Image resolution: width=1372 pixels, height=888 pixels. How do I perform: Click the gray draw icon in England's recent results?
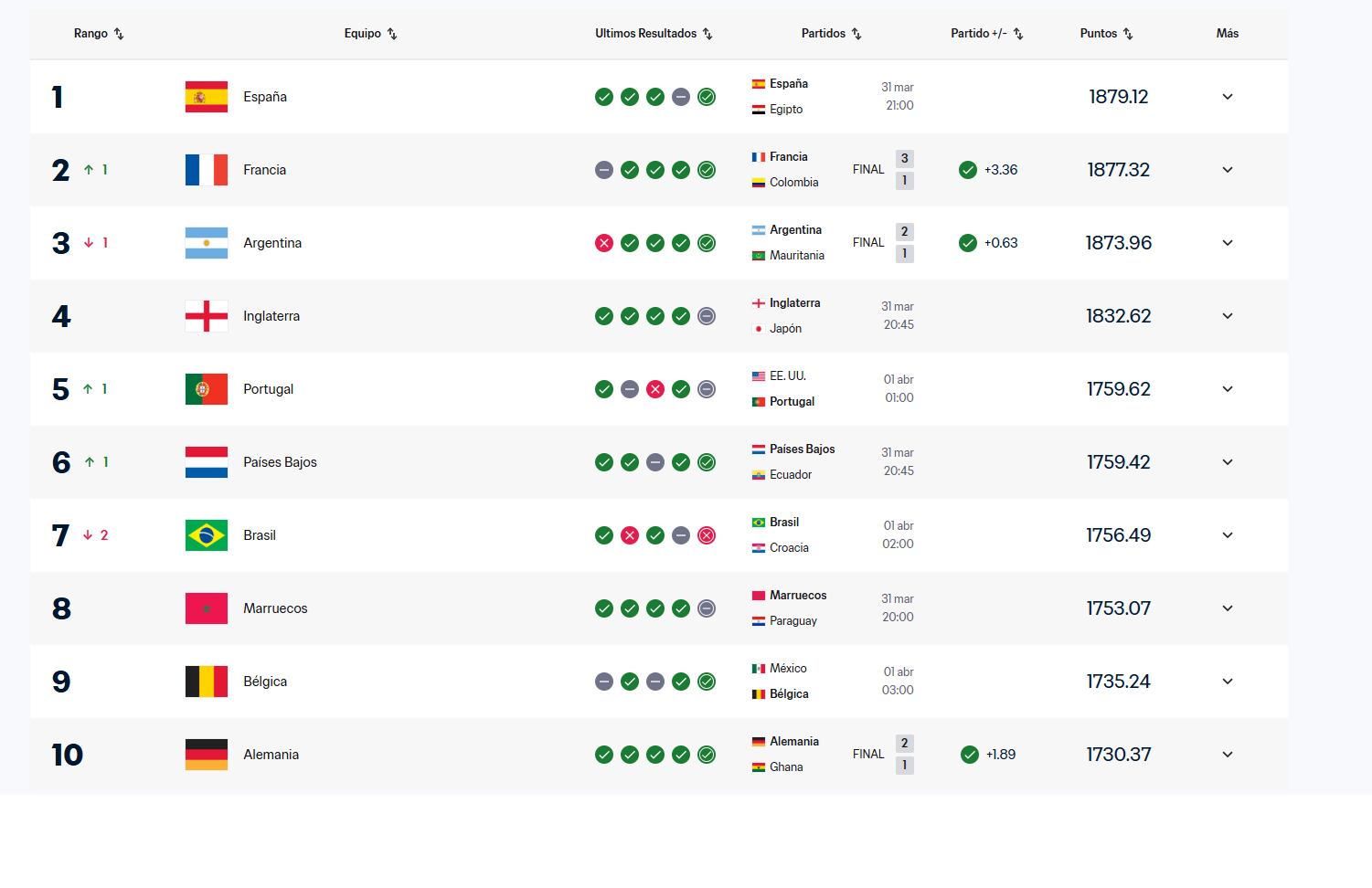707,316
